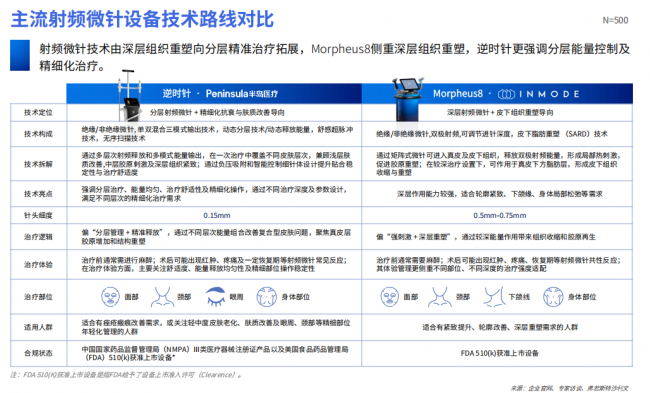Click the 0.15mm needle value

(217, 215)
